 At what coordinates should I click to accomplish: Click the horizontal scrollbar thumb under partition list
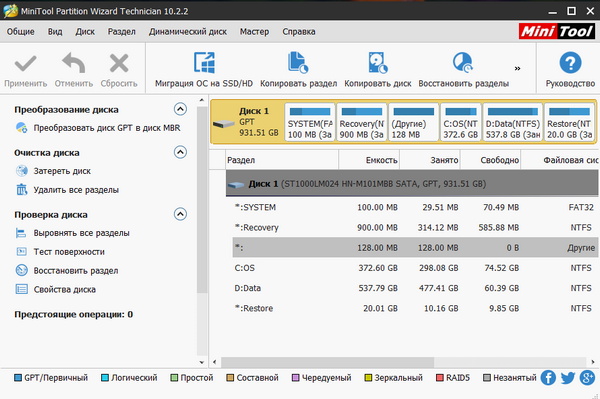pyautogui.click(x=328, y=362)
